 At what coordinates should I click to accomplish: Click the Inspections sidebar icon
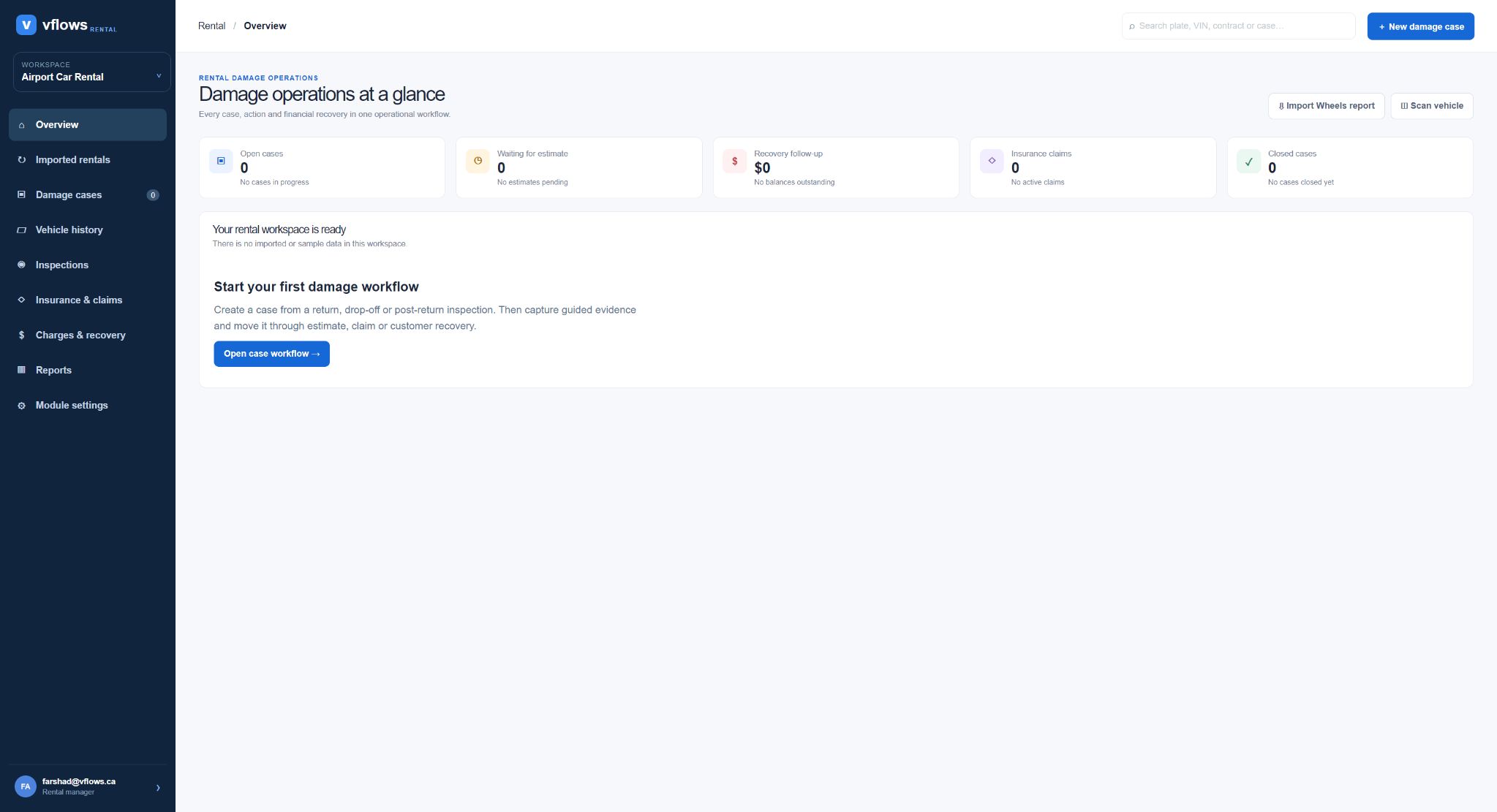coord(21,265)
